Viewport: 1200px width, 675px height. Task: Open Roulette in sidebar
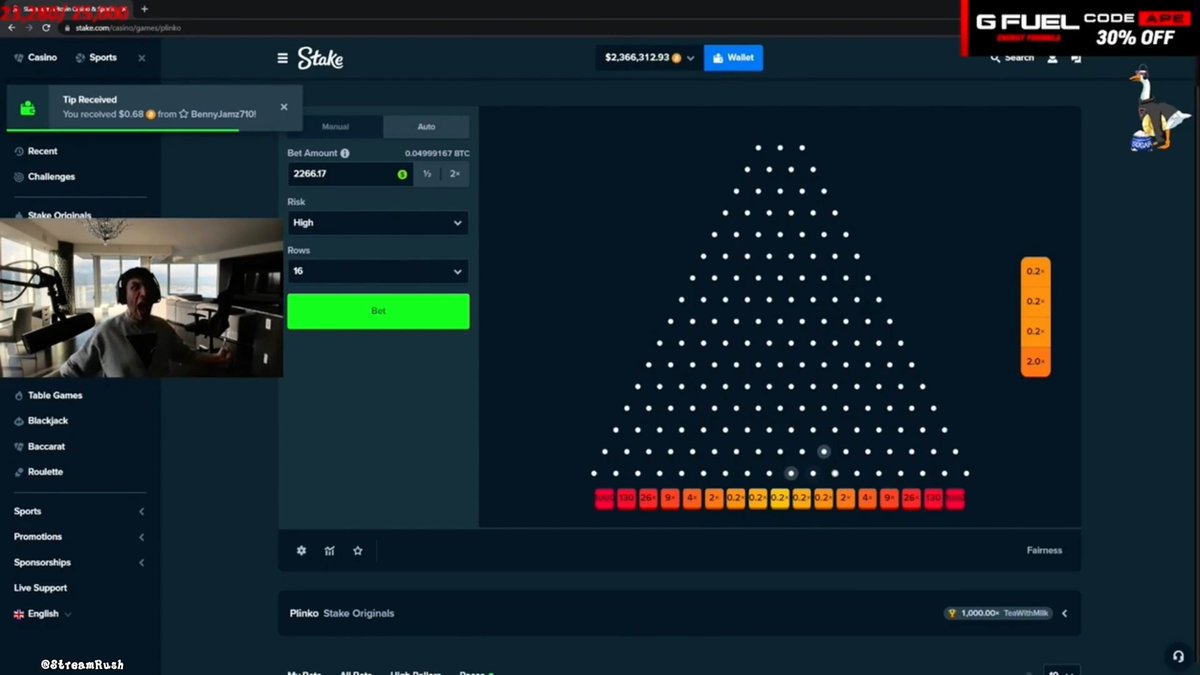tap(38, 472)
